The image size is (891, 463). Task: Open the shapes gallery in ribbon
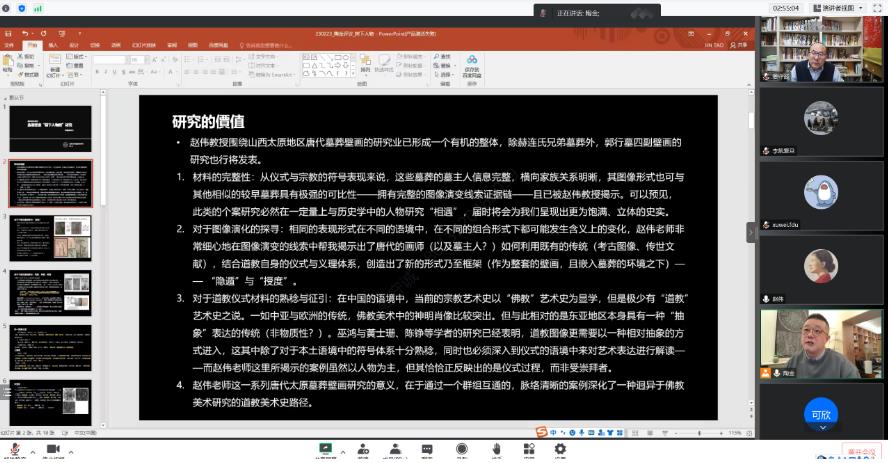329,65
